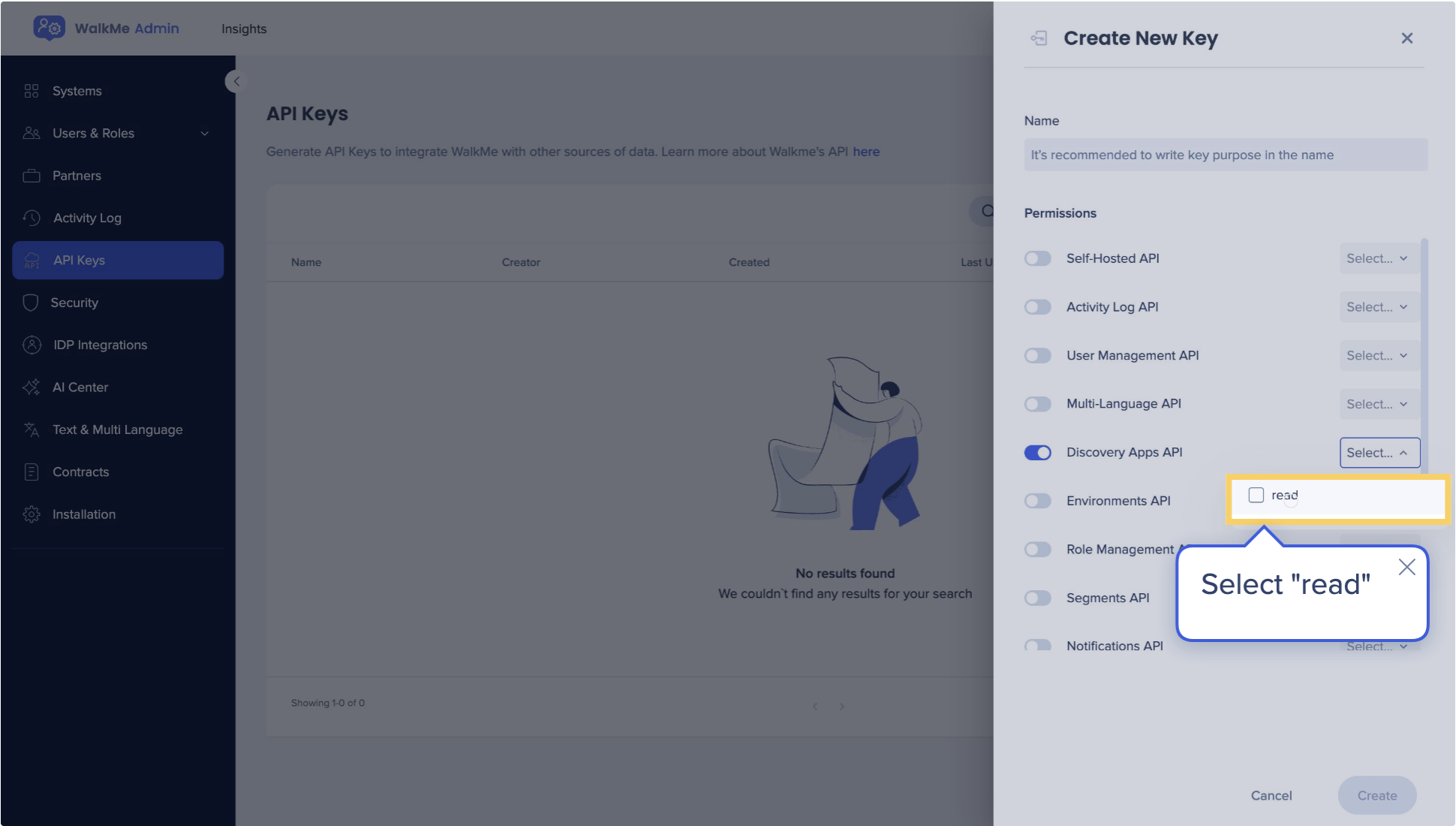
Task: Click the Contracts document icon
Action: coord(32,472)
